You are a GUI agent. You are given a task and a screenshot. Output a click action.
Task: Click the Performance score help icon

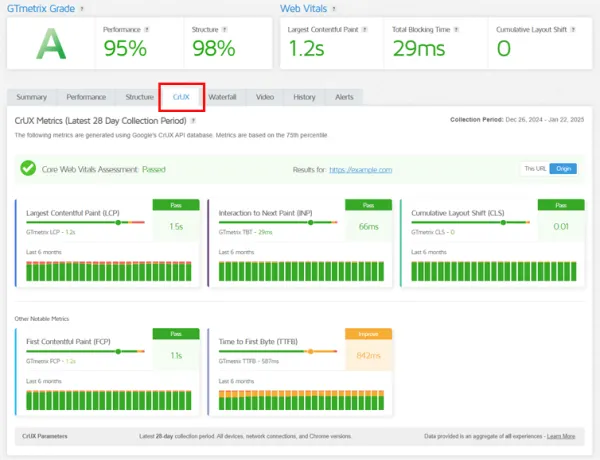147,29
